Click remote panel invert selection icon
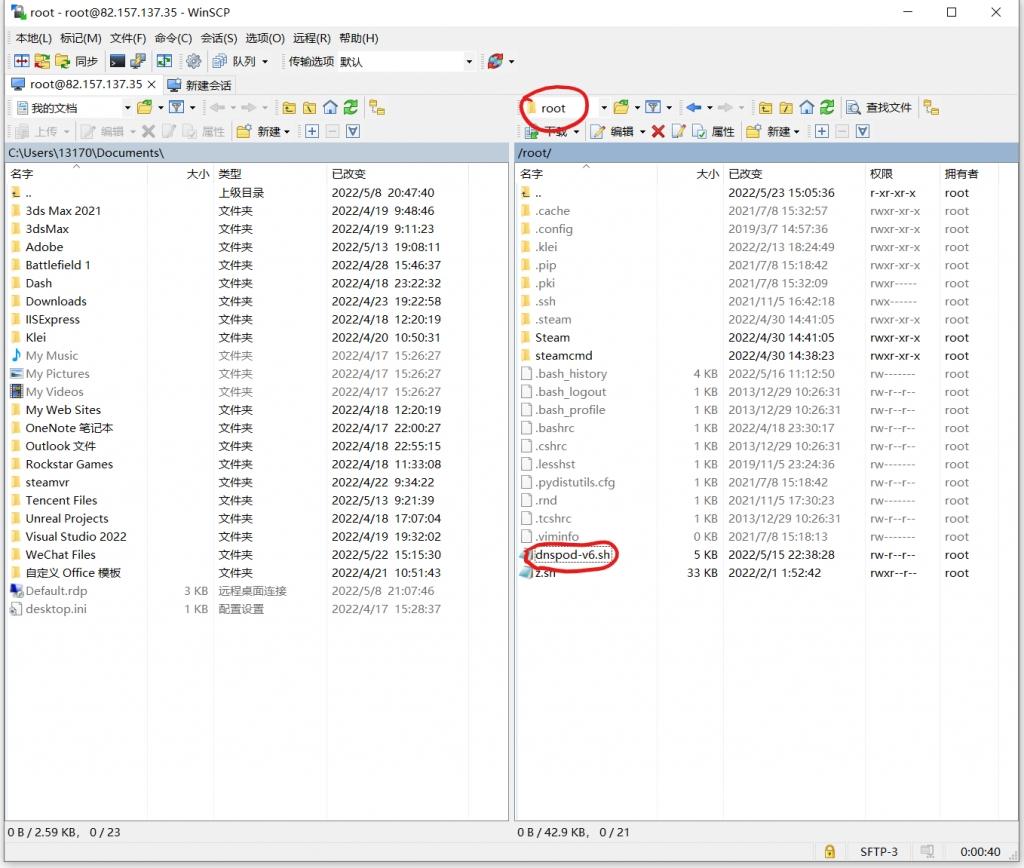 [x=863, y=131]
